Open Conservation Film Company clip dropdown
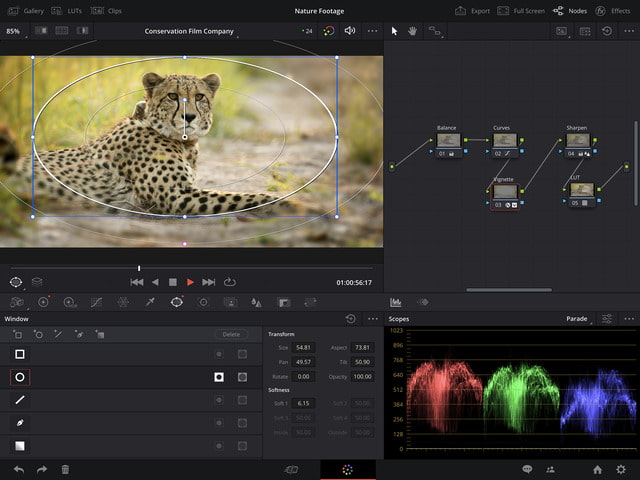The height and width of the screenshot is (480, 640). [x=190, y=31]
